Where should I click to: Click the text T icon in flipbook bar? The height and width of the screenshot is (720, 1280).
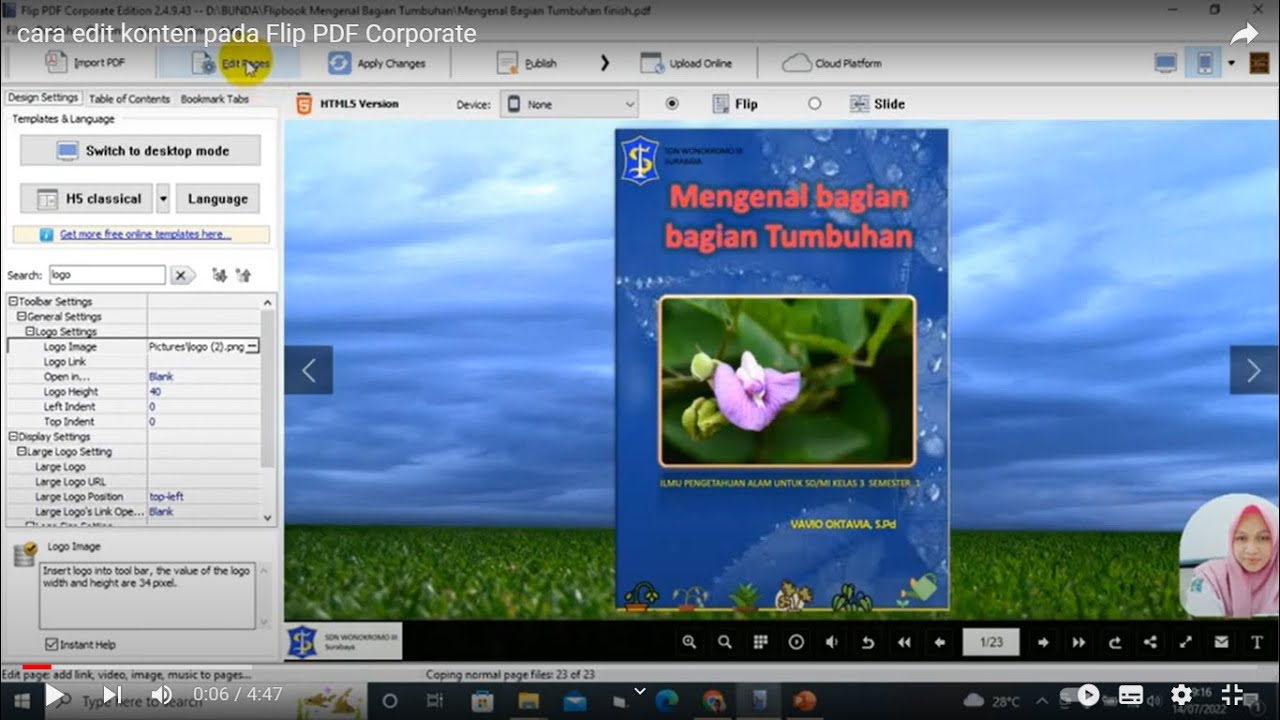click(1257, 642)
